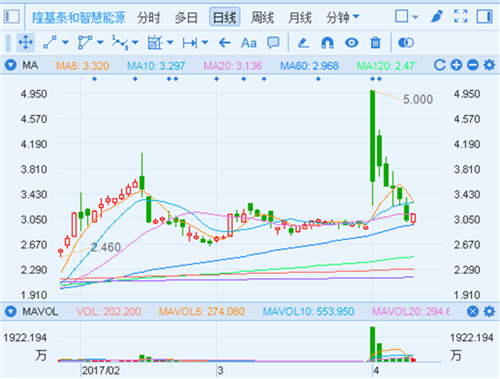The image size is (500, 379).
Task: Zoom in with the plus circle icon
Action: click(456, 65)
